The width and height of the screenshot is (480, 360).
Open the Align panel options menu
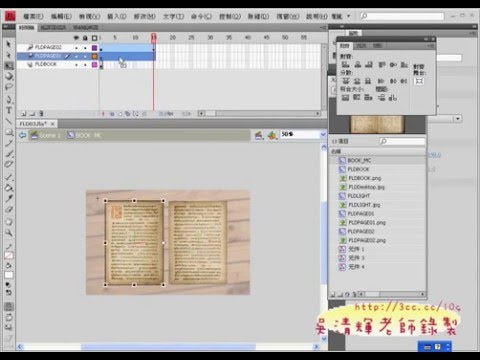coord(431,46)
